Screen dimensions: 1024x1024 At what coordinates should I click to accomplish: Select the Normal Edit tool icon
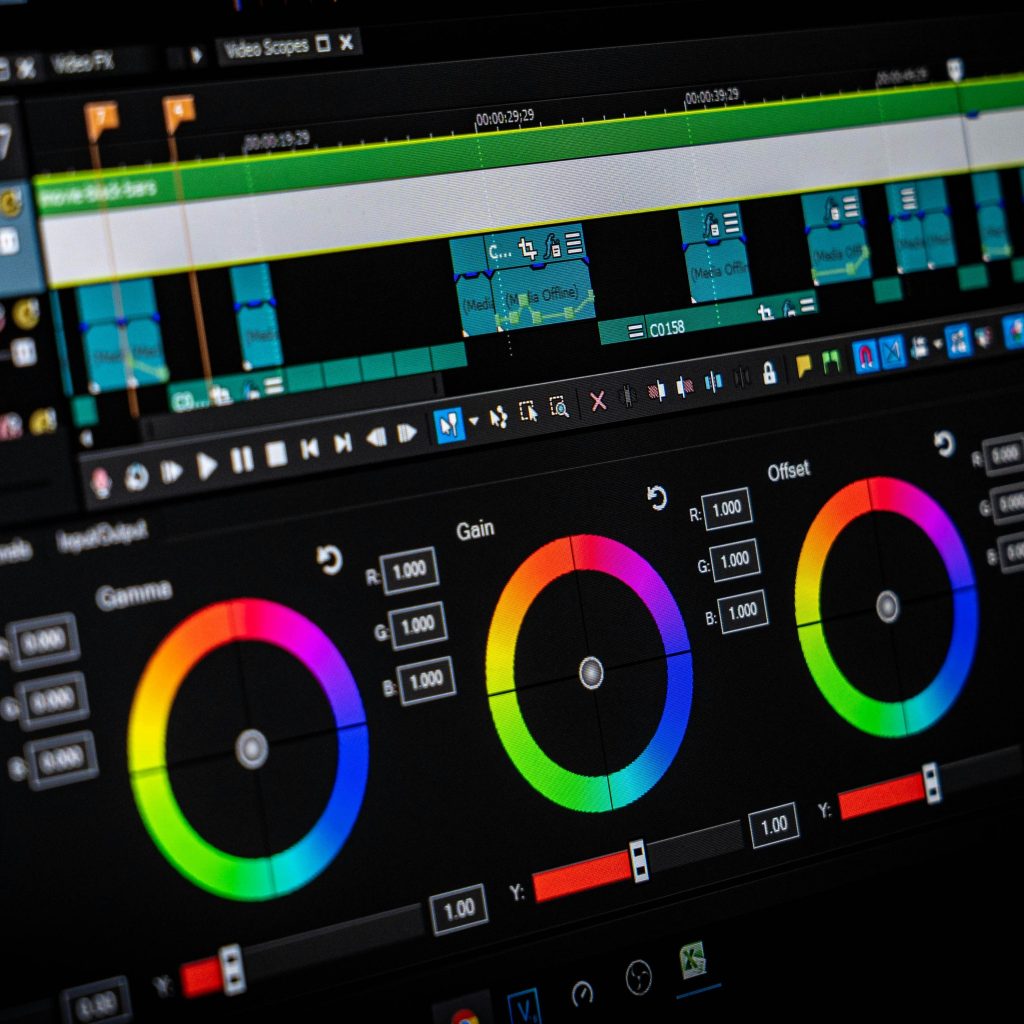[449, 424]
